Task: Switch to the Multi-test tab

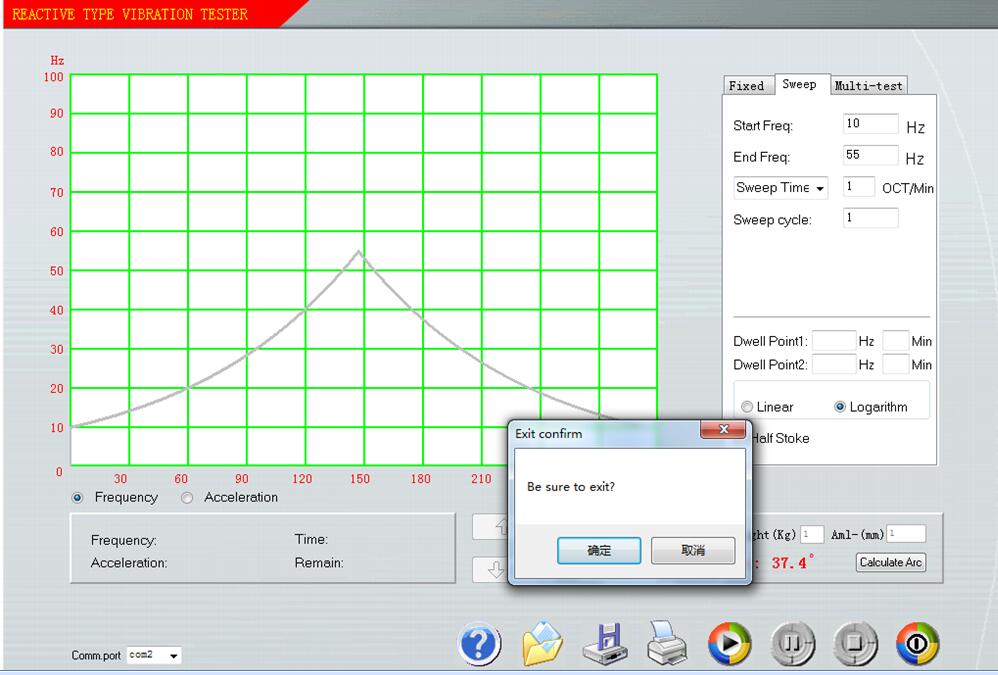Action: click(868, 86)
